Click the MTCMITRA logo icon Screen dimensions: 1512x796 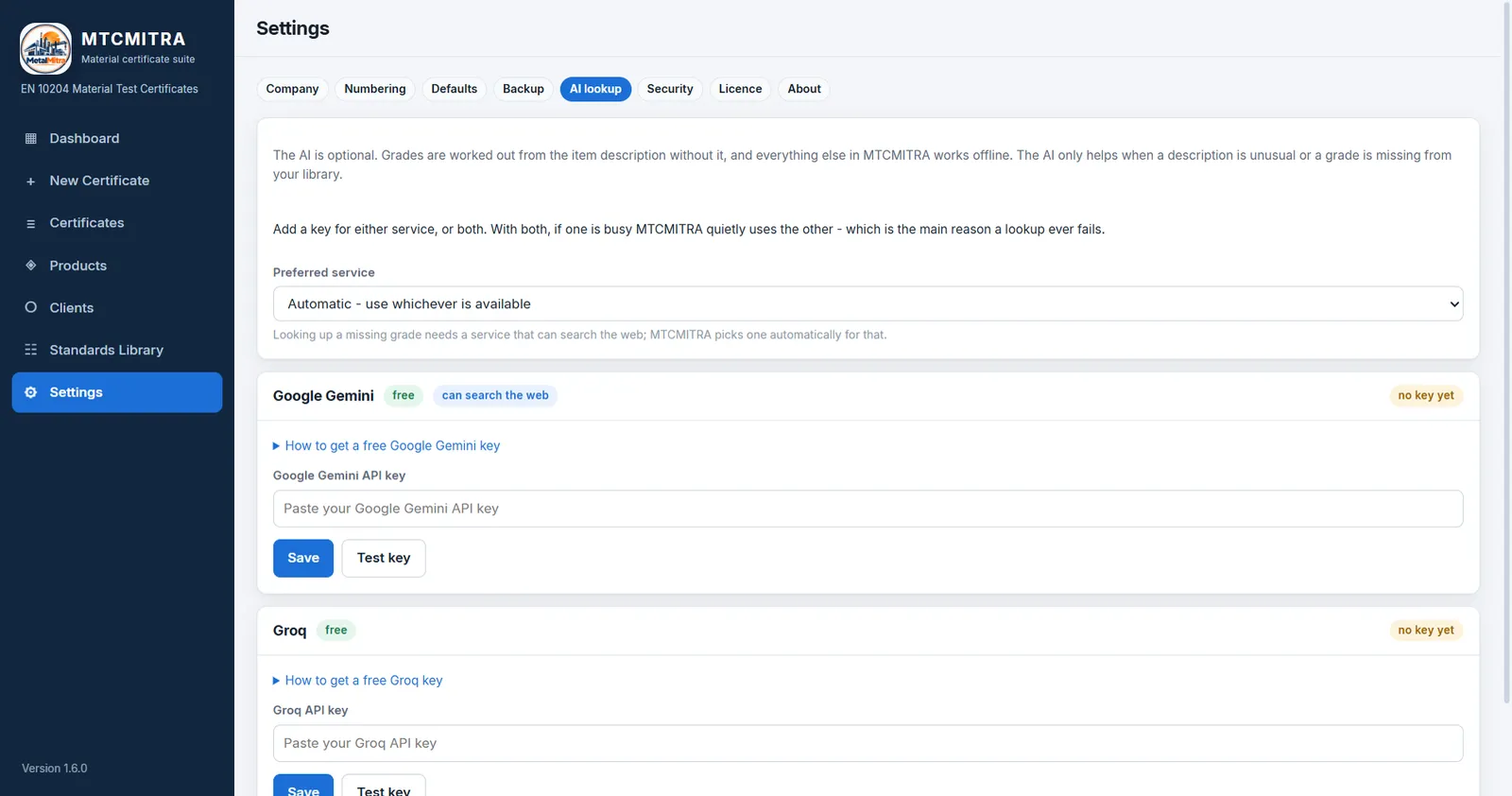tap(45, 48)
